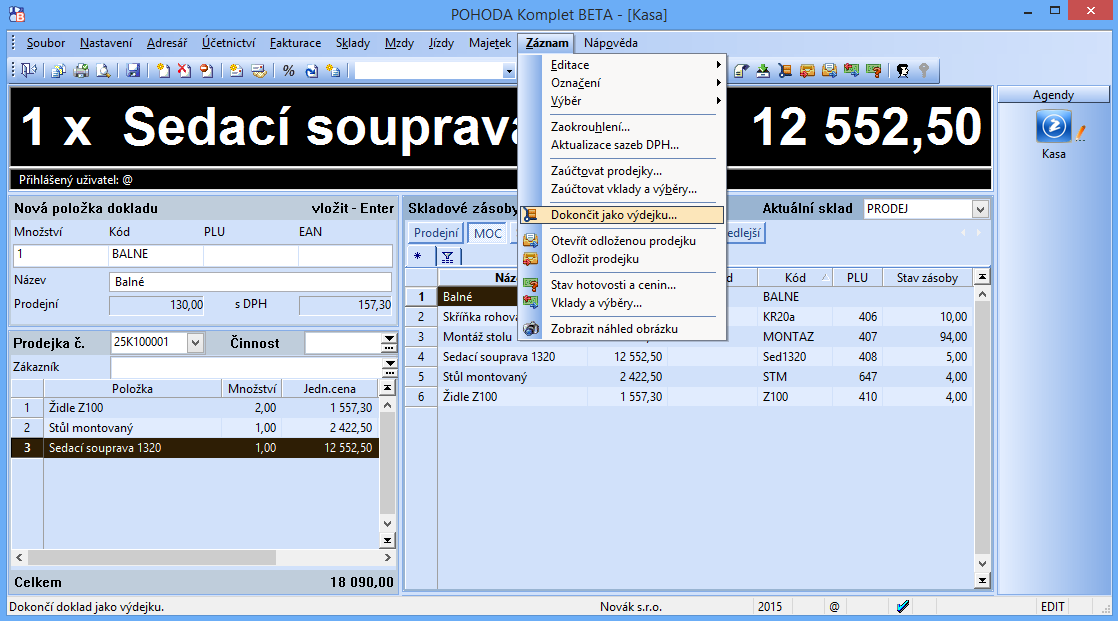This screenshot has height=621, width=1118.
Task: Jump to first row in stock table scrollbar
Action: [x=982, y=277]
